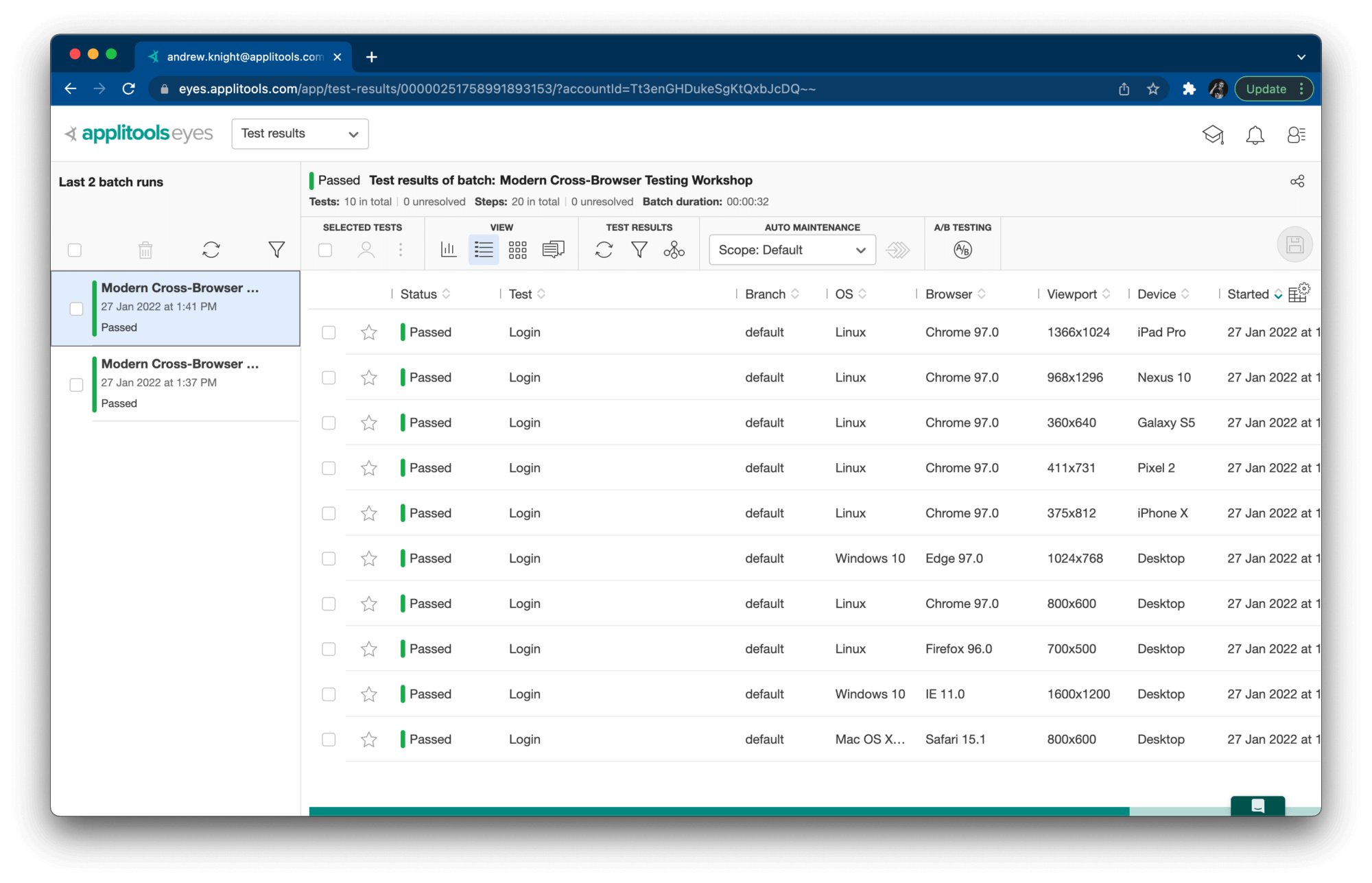1372x883 pixels.
Task: Sort tests by the Browser column
Action: point(955,294)
